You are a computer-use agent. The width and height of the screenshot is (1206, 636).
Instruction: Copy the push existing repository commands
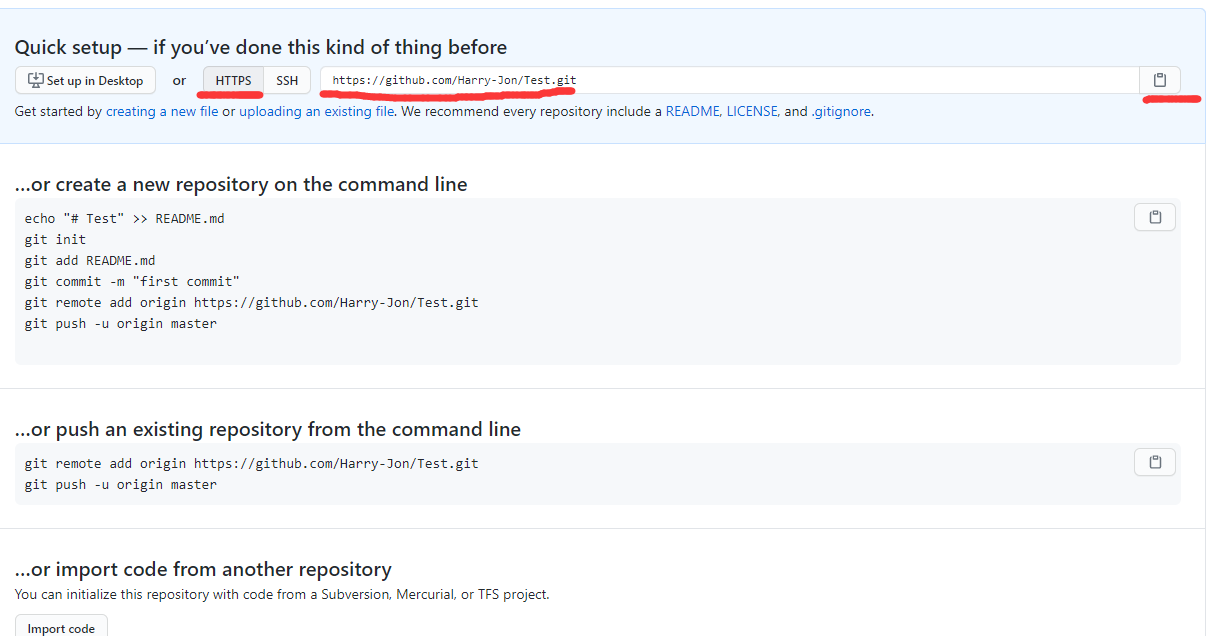(x=1155, y=462)
